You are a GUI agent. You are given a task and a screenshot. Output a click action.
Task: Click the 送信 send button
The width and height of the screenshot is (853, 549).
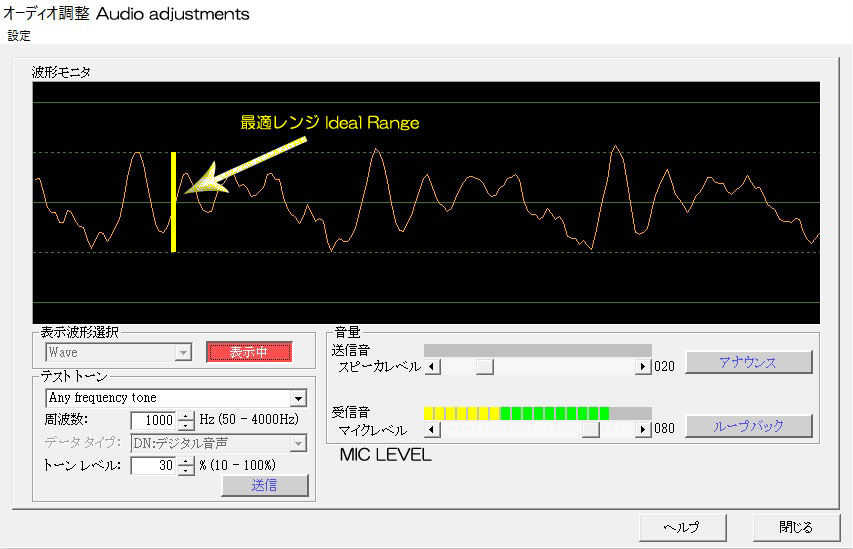265,485
